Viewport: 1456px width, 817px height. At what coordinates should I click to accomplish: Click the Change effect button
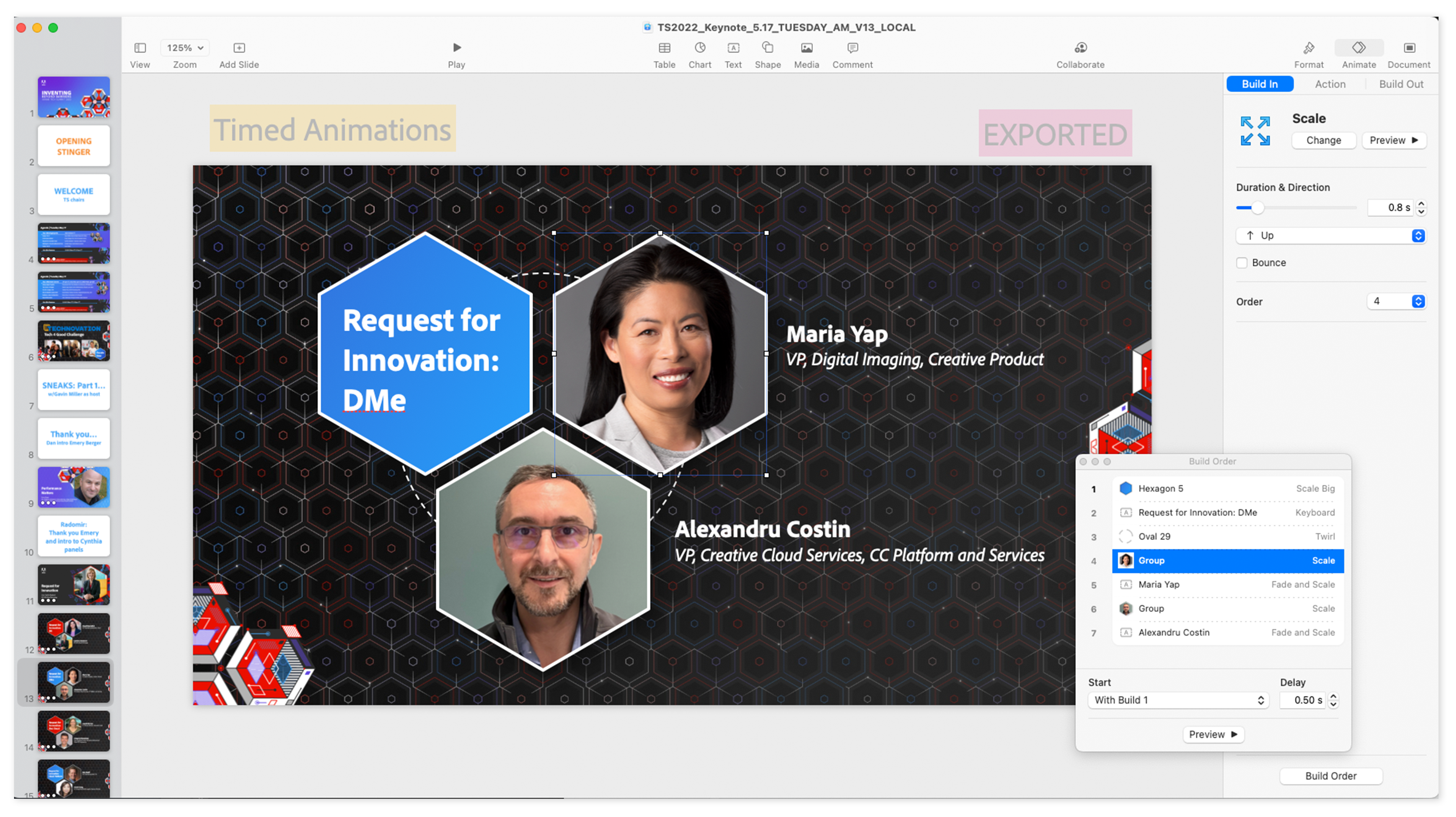click(x=1323, y=140)
